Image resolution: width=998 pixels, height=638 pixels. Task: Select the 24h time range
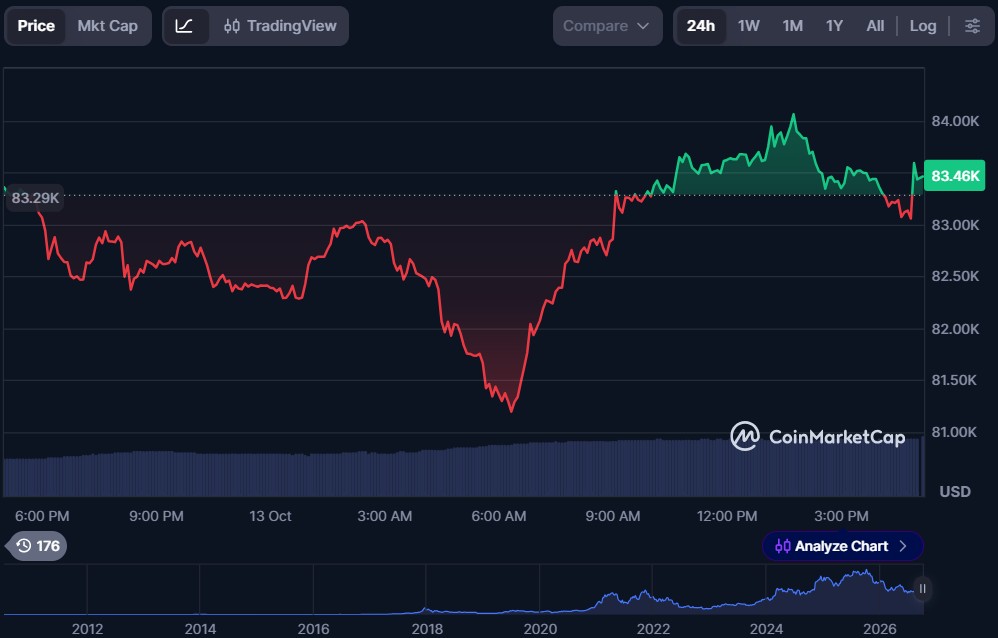tap(700, 26)
